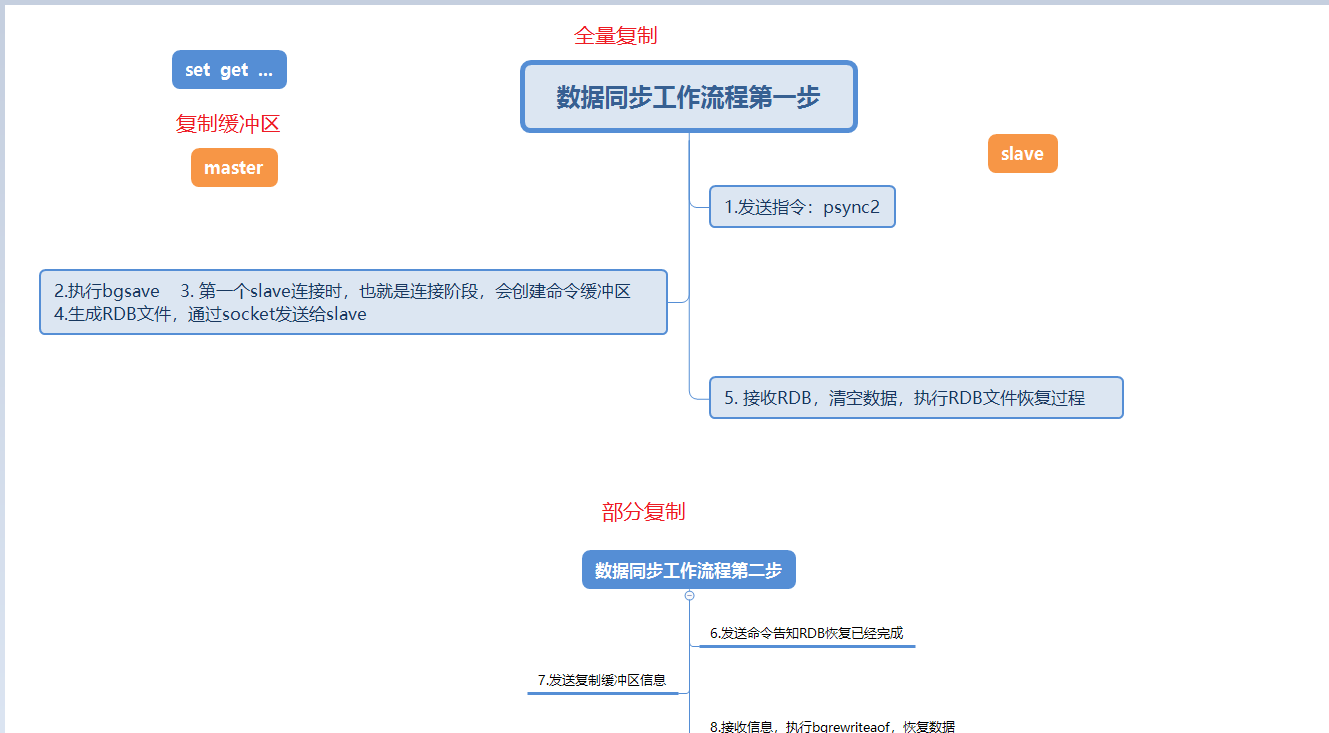Collapse the branch under 数据同步工作流程第二步
The width and height of the screenshot is (1329, 733).
pyautogui.click(x=690, y=595)
